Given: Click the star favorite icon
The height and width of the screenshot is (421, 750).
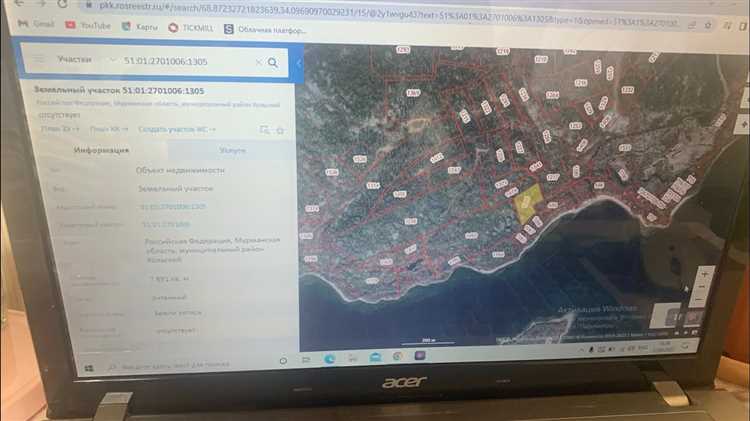Looking at the screenshot, I should point(280,130).
